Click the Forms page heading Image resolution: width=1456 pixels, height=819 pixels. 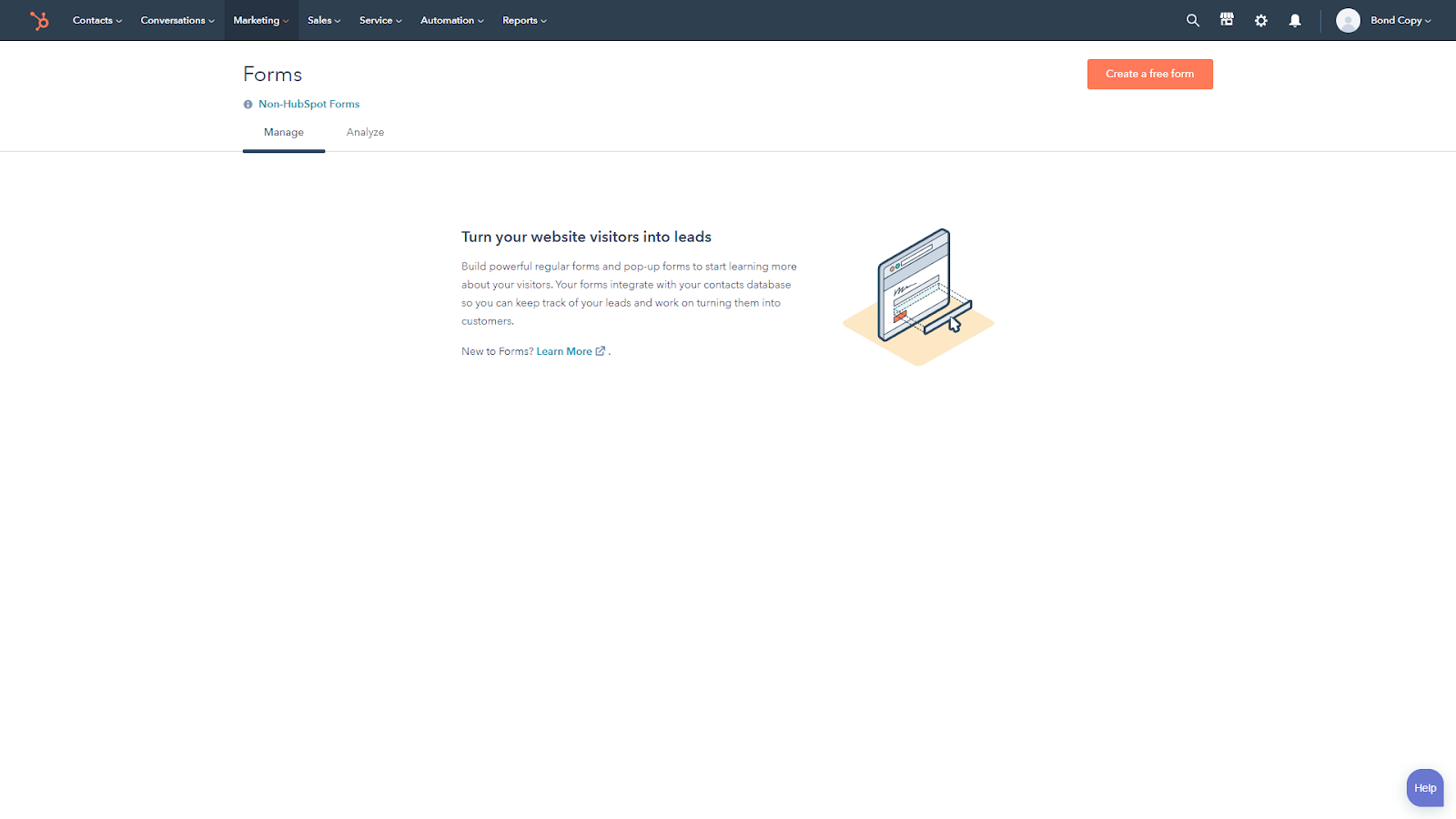click(x=272, y=75)
